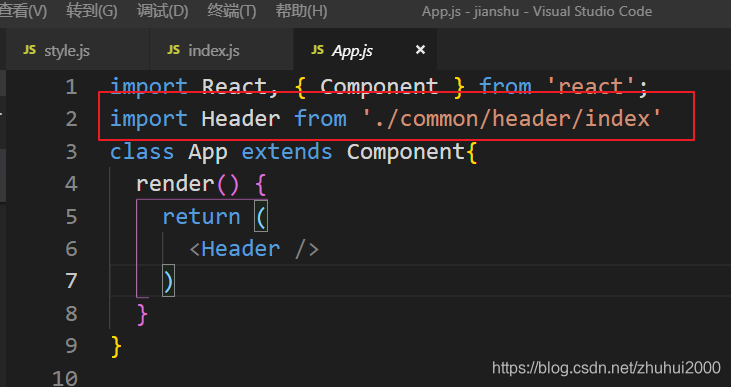Click the 'App' class name
Image resolution: width=731 pixels, height=387 pixels.
(208, 152)
